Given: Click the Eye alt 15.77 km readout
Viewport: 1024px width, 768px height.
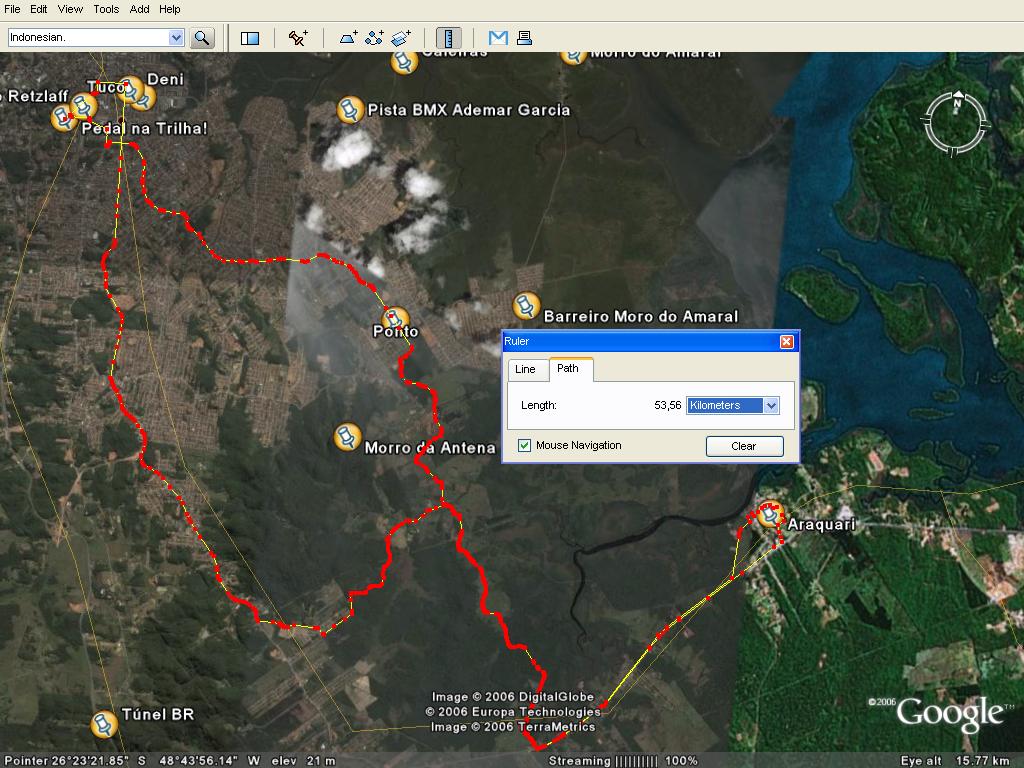Looking at the screenshot, I should [x=955, y=761].
